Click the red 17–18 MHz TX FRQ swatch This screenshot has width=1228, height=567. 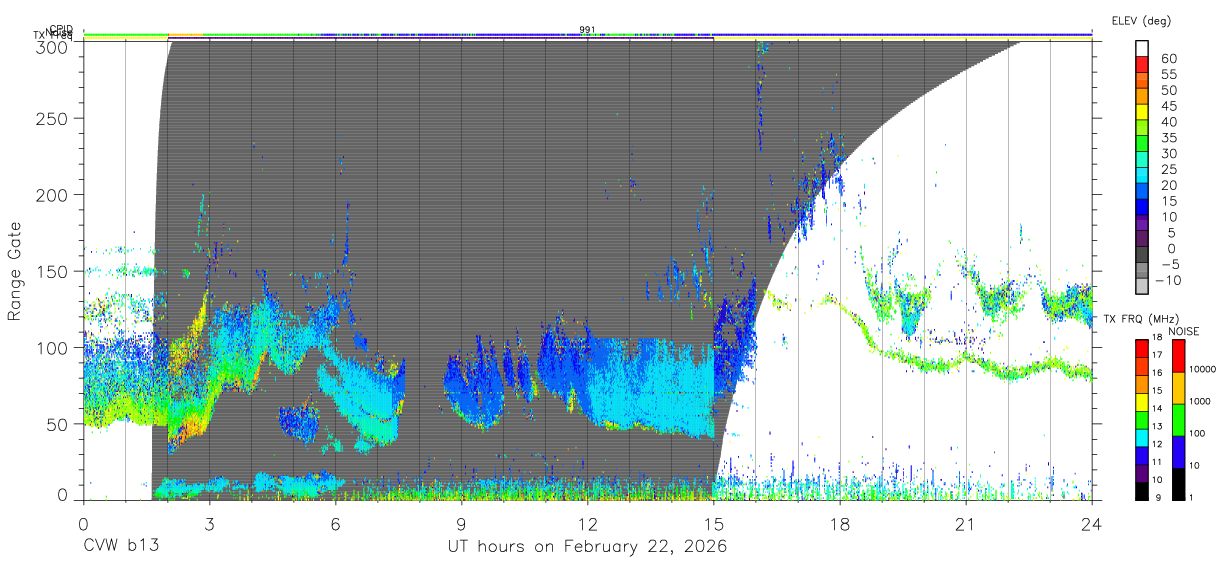[1142, 348]
